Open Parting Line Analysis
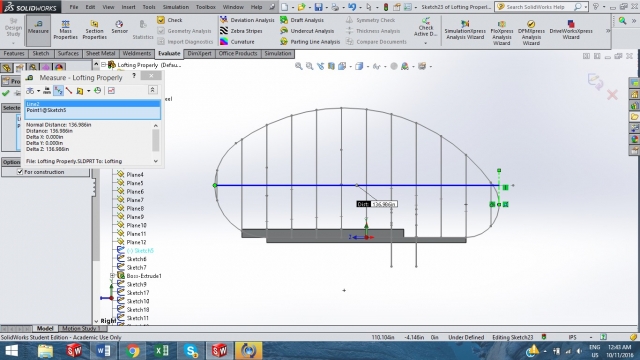This screenshot has width=640, height=360. pyautogui.click(x=310, y=42)
